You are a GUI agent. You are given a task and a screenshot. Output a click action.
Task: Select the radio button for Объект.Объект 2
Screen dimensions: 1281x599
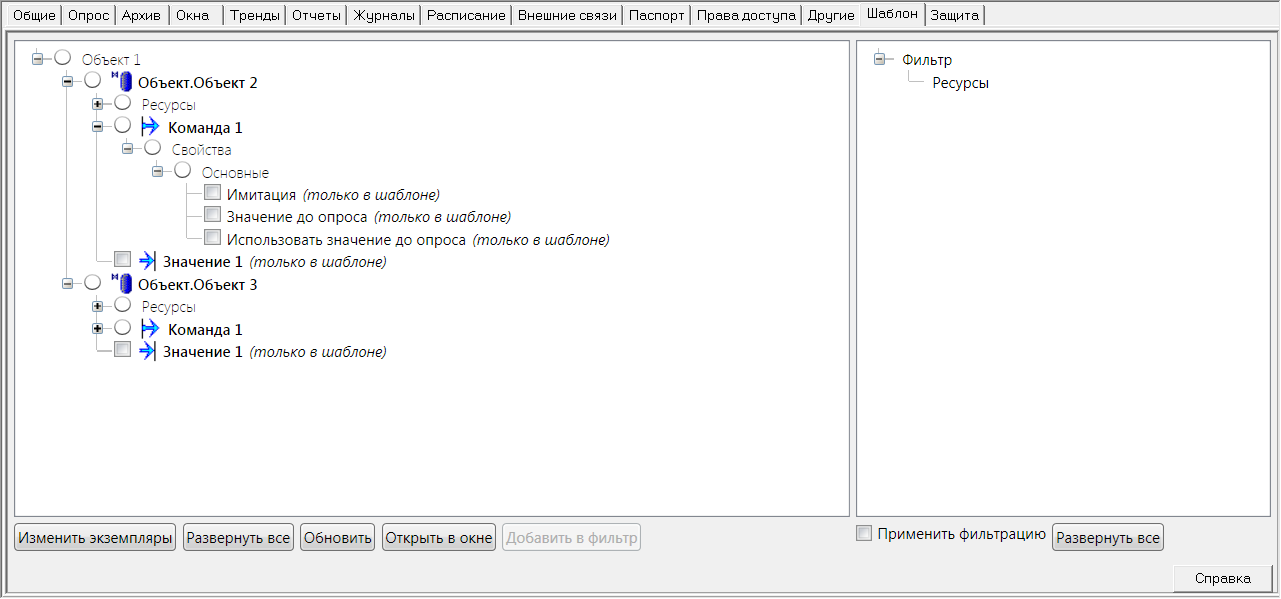(x=92, y=81)
